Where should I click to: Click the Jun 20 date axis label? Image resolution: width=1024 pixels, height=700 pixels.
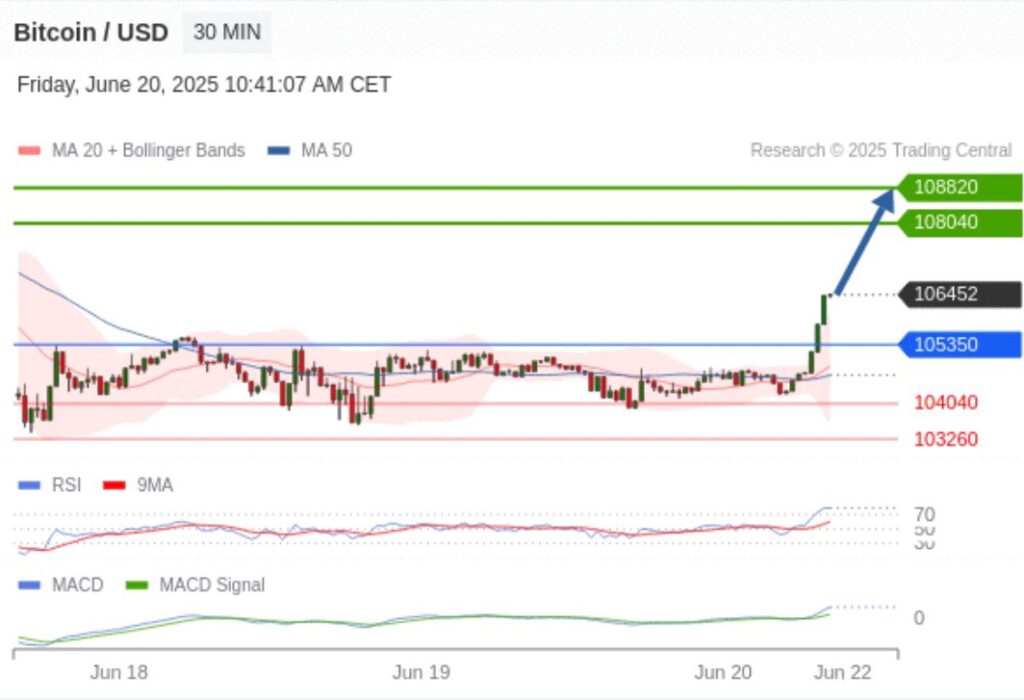tap(723, 672)
